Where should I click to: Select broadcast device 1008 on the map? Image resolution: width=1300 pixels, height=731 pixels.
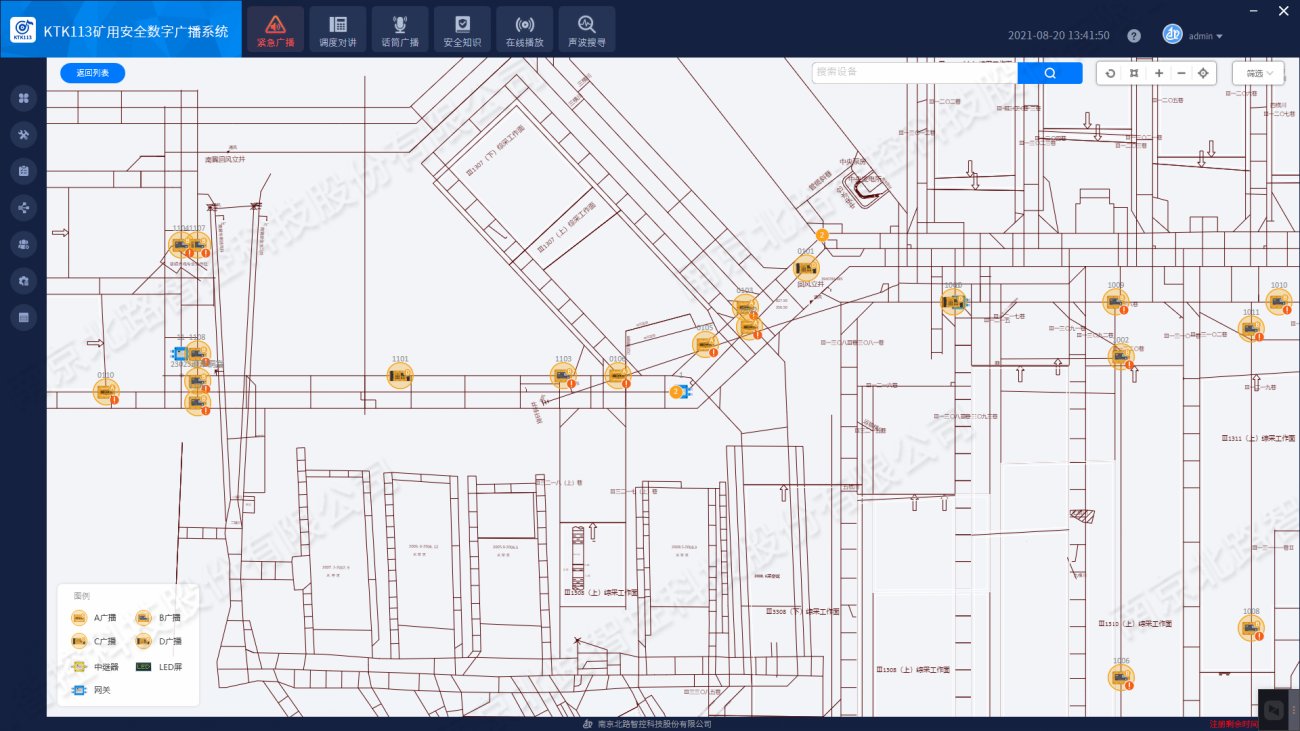(x=1250, y=628)
